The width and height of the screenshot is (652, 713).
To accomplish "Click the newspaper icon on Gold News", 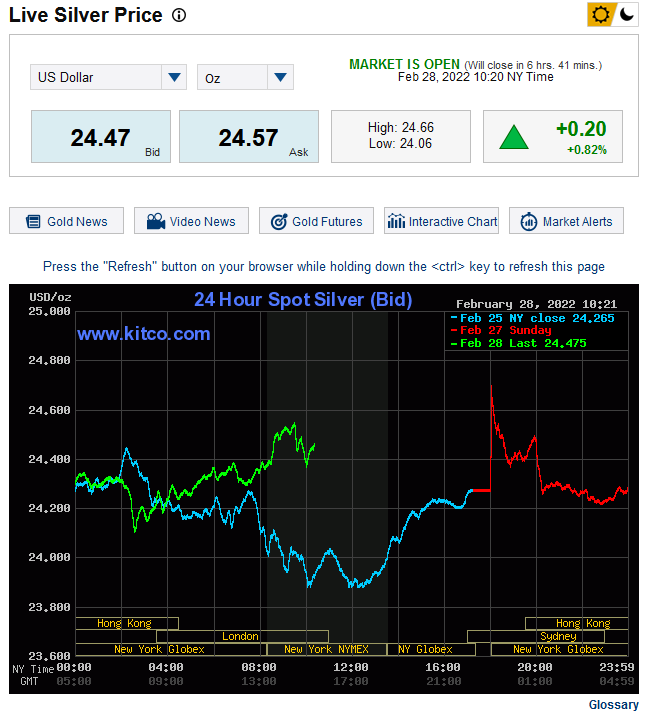I will [33, 221].
